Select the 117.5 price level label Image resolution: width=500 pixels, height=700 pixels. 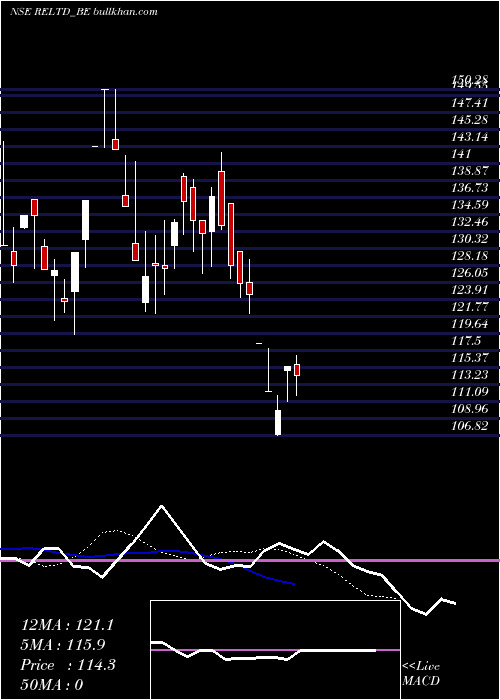point(466,341)
